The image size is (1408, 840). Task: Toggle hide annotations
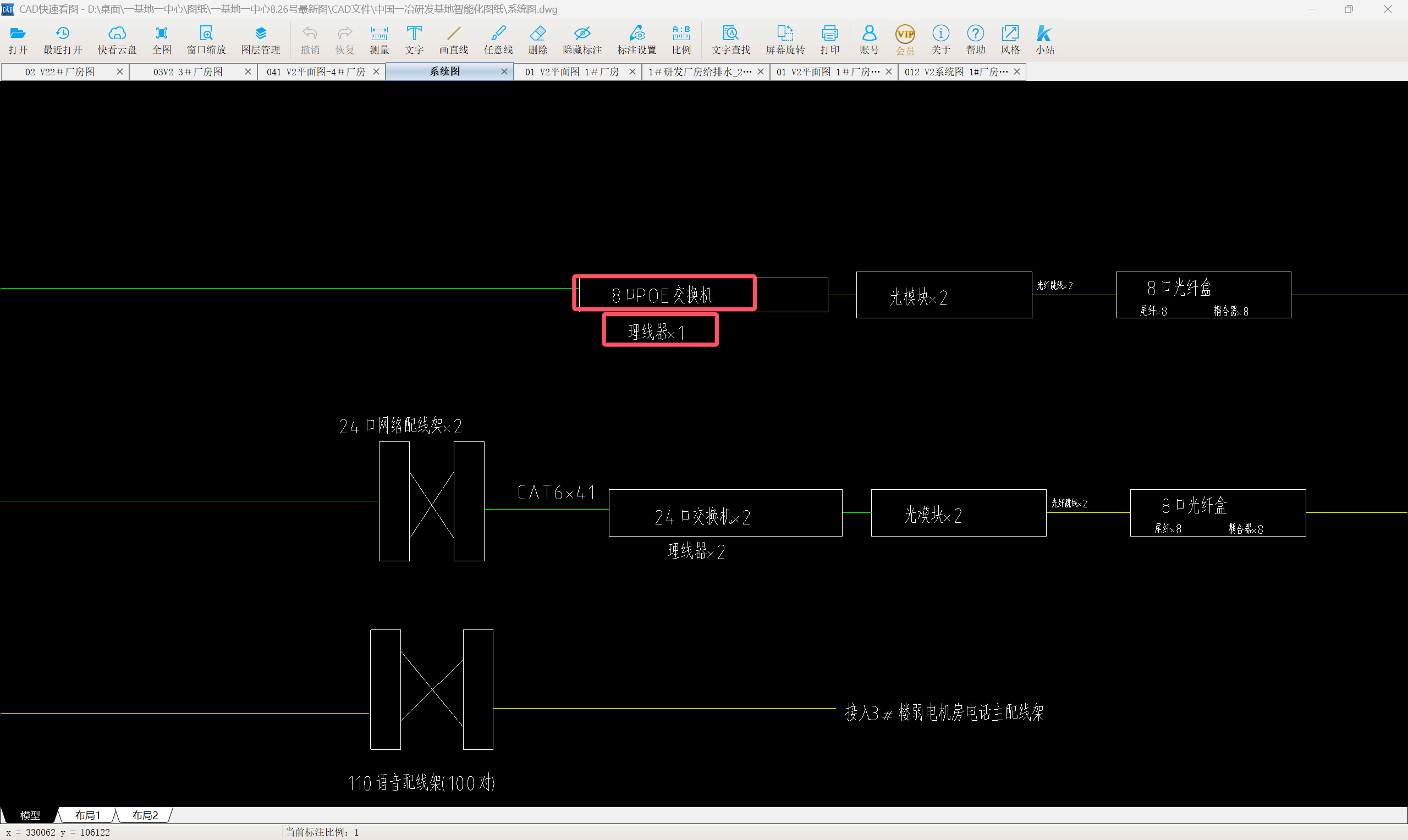582,40
